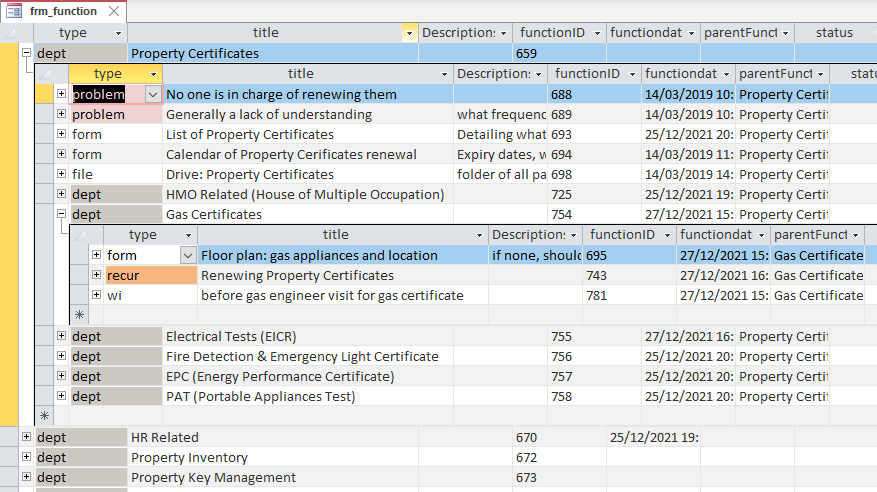Click select-all corner of main datasheet
Viewport: 877px width, 492px height.
(x=10, y=33)
